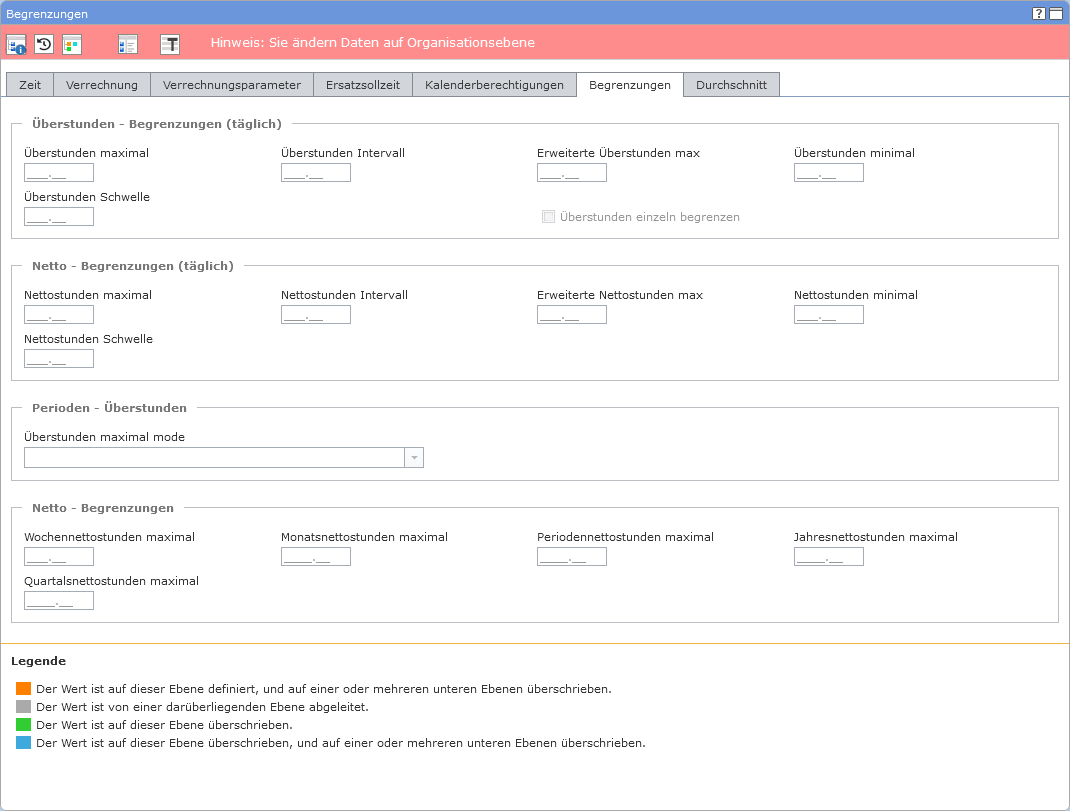The width and height of the screenshot is (1070, 811).
Task: Open help via the question mark icon
Action: (x=1039, y=14)
